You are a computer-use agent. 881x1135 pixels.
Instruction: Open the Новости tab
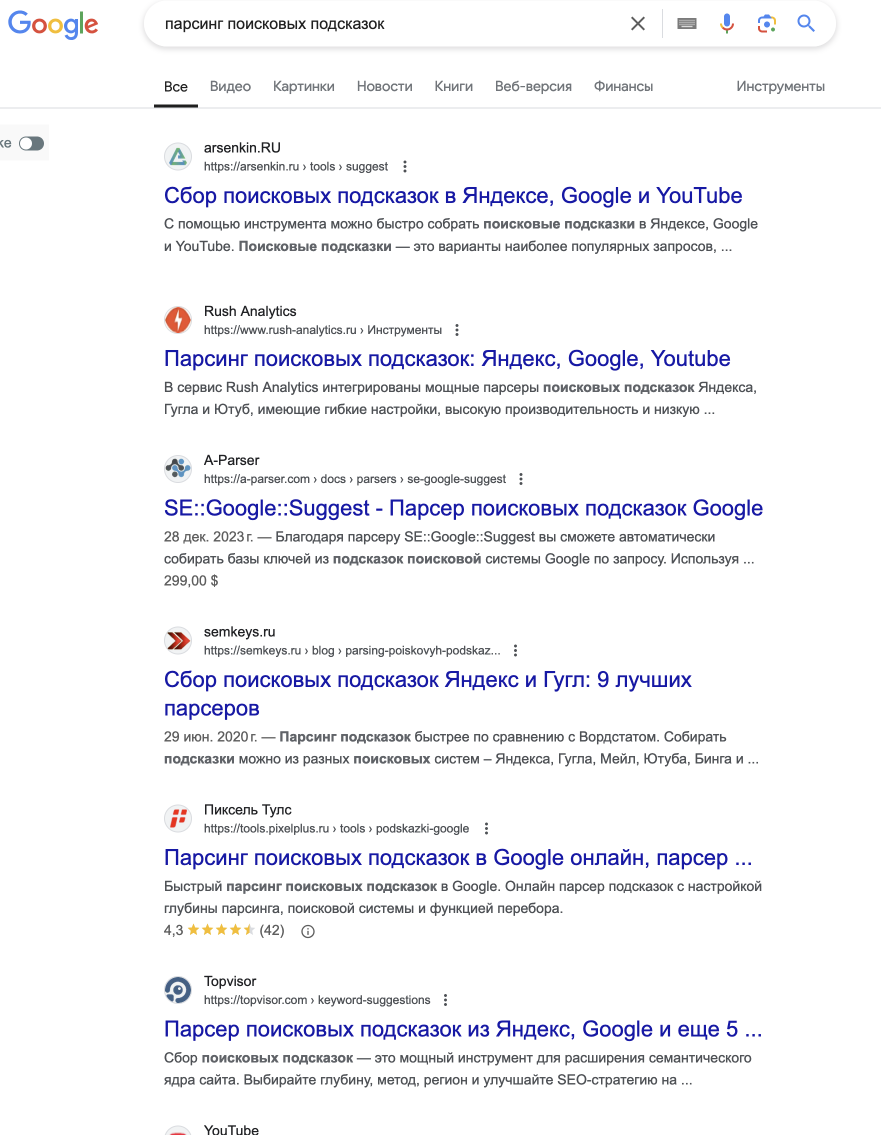tap(384, 86)
